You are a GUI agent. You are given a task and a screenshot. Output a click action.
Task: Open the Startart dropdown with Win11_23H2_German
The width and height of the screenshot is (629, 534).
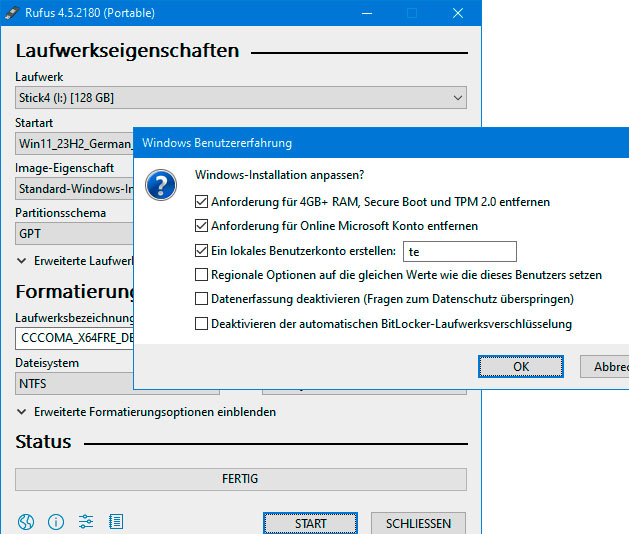(74, 143)
